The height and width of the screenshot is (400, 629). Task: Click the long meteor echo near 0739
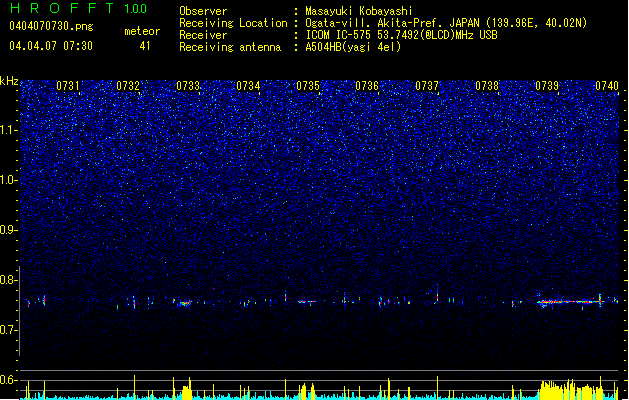[570, 302]
